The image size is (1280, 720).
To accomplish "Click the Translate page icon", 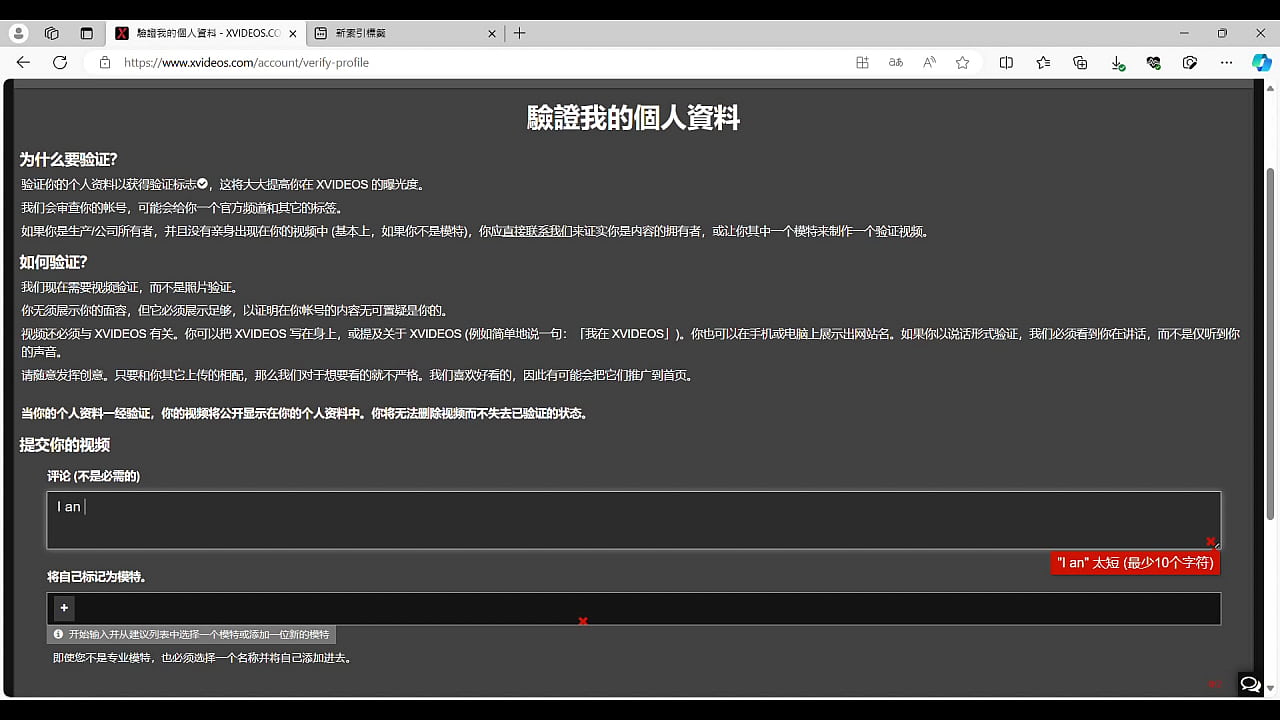I will click(x=896, y=62).
